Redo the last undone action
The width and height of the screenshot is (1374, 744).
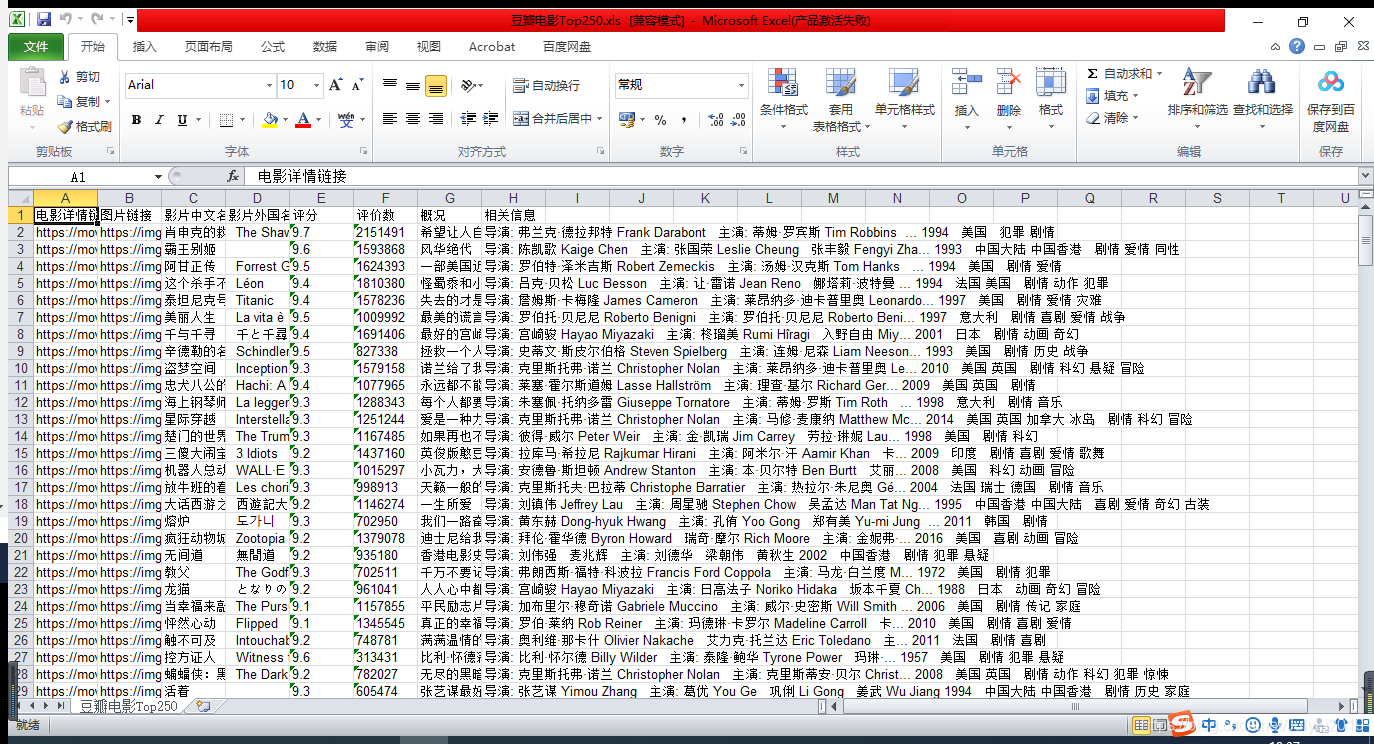click(96, 19)
